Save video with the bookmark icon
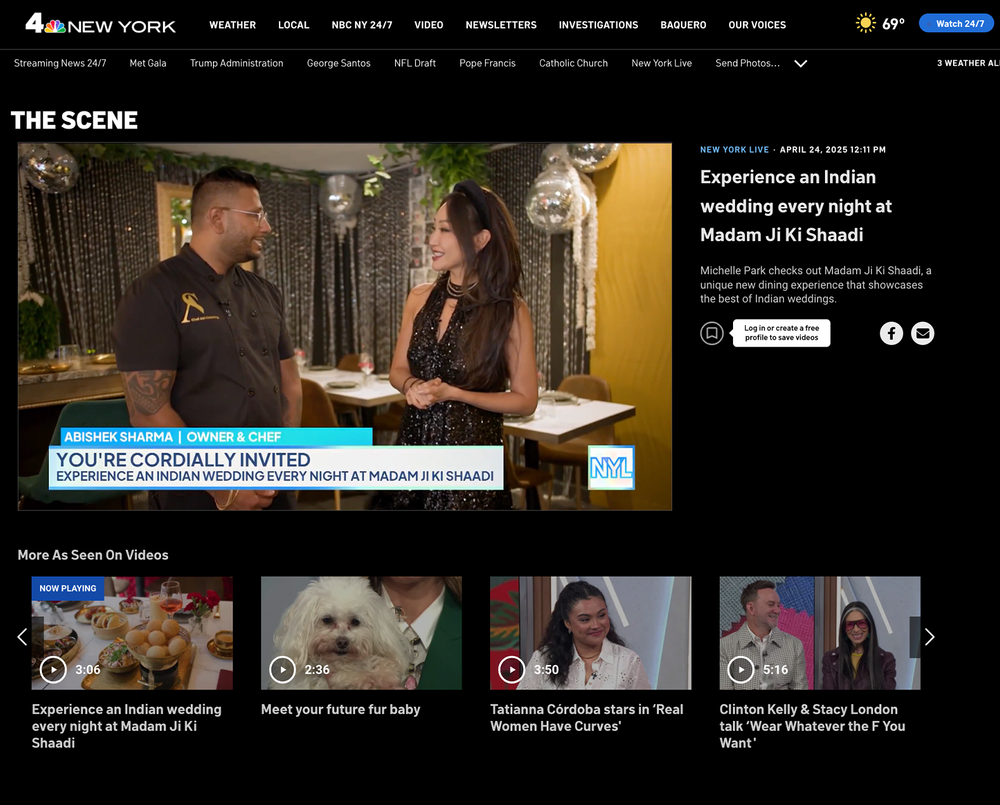This screenshot has height=805, width=1000. click(712, 333)
